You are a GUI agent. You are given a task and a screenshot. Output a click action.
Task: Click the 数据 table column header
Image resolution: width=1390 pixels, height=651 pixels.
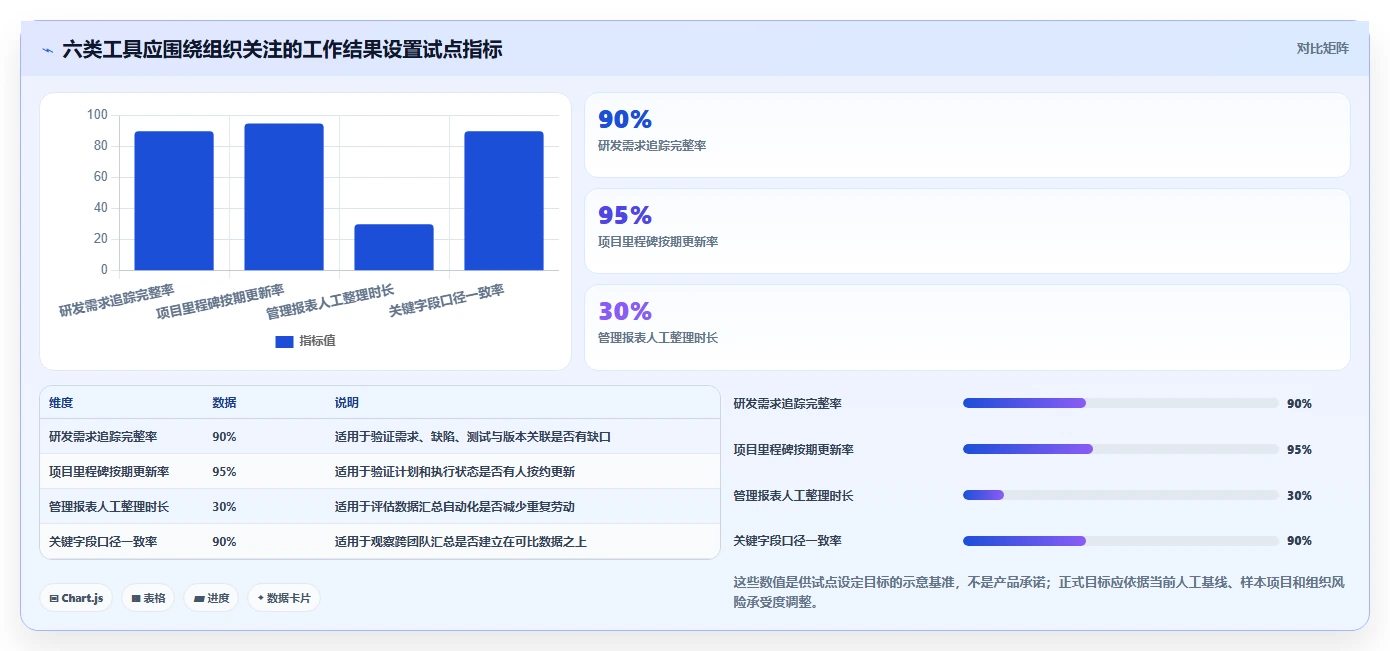(224, 403)
